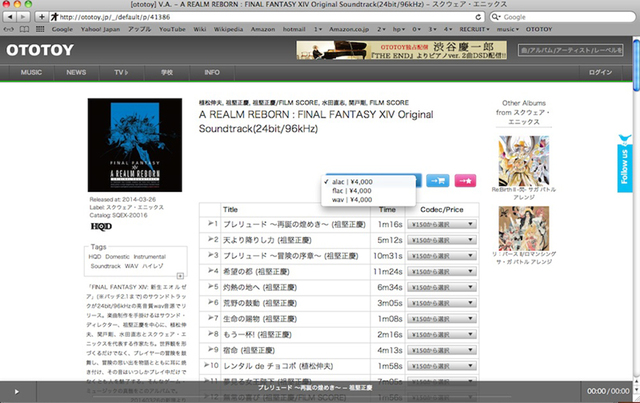Open the MUSIC navigation menu item
640x403 pixels.
[32, 73]
